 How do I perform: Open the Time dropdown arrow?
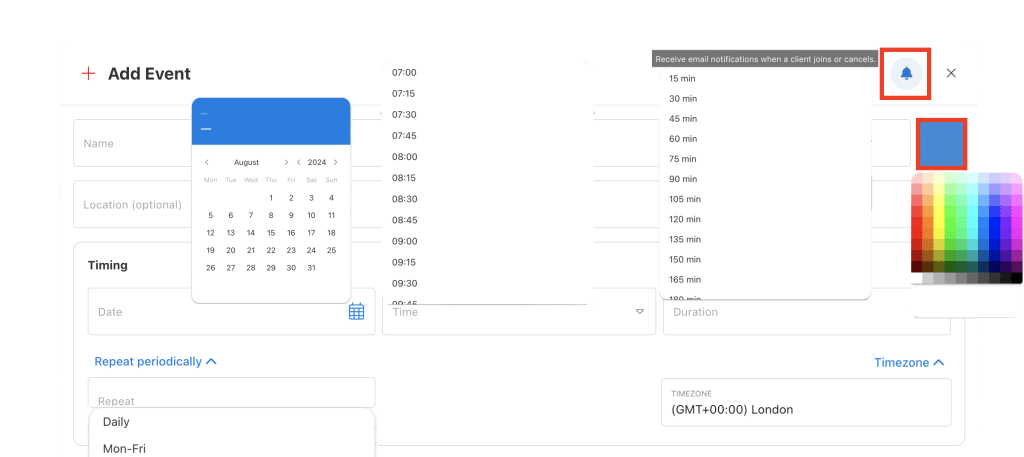pyautogui.click(x=640, y=312)
